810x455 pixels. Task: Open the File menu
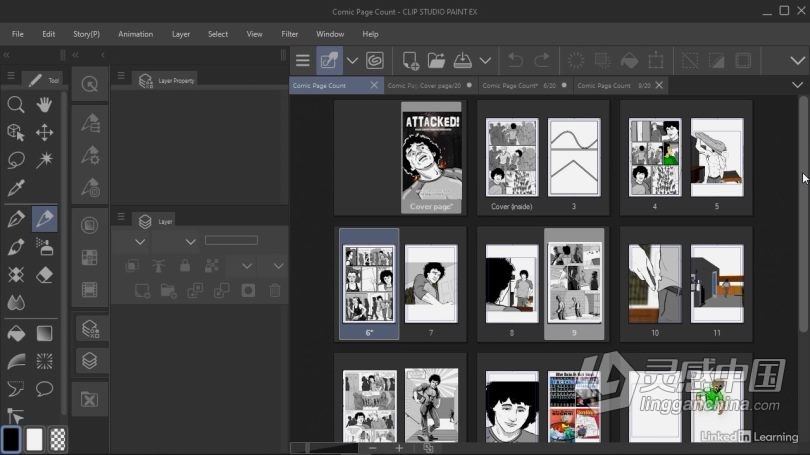click(18, 34)
